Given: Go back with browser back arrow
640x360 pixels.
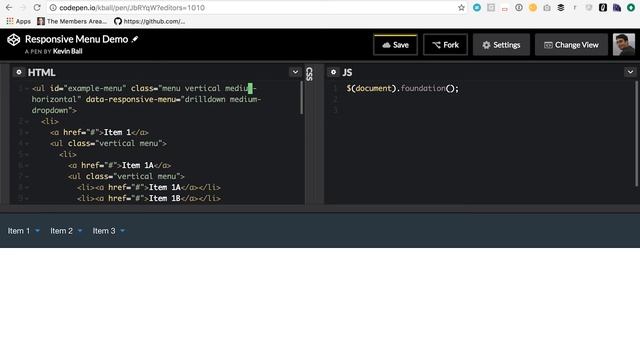Looking at the screenshot, I should coord(9,8).
